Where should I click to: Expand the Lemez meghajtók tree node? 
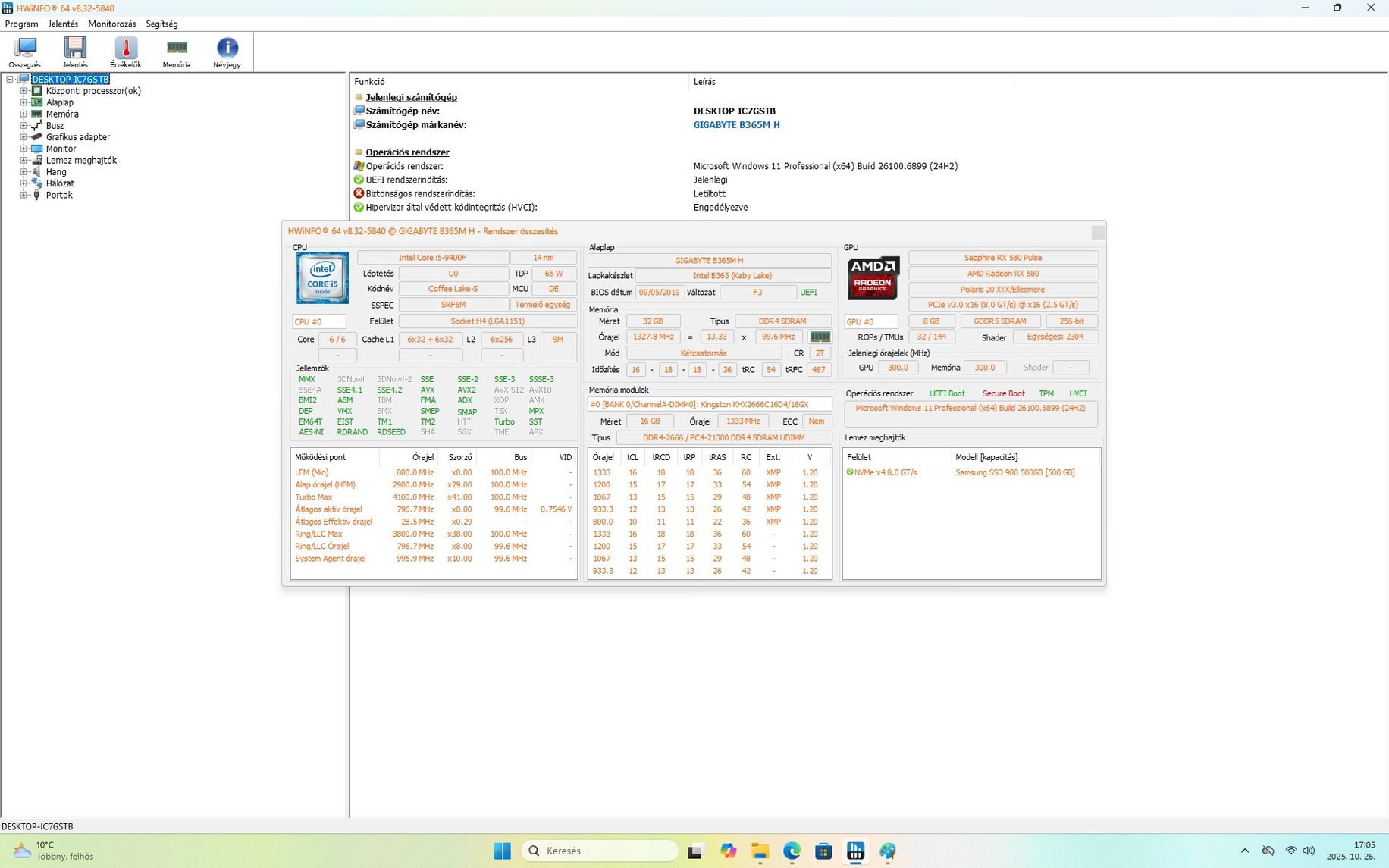coord(24,160)
